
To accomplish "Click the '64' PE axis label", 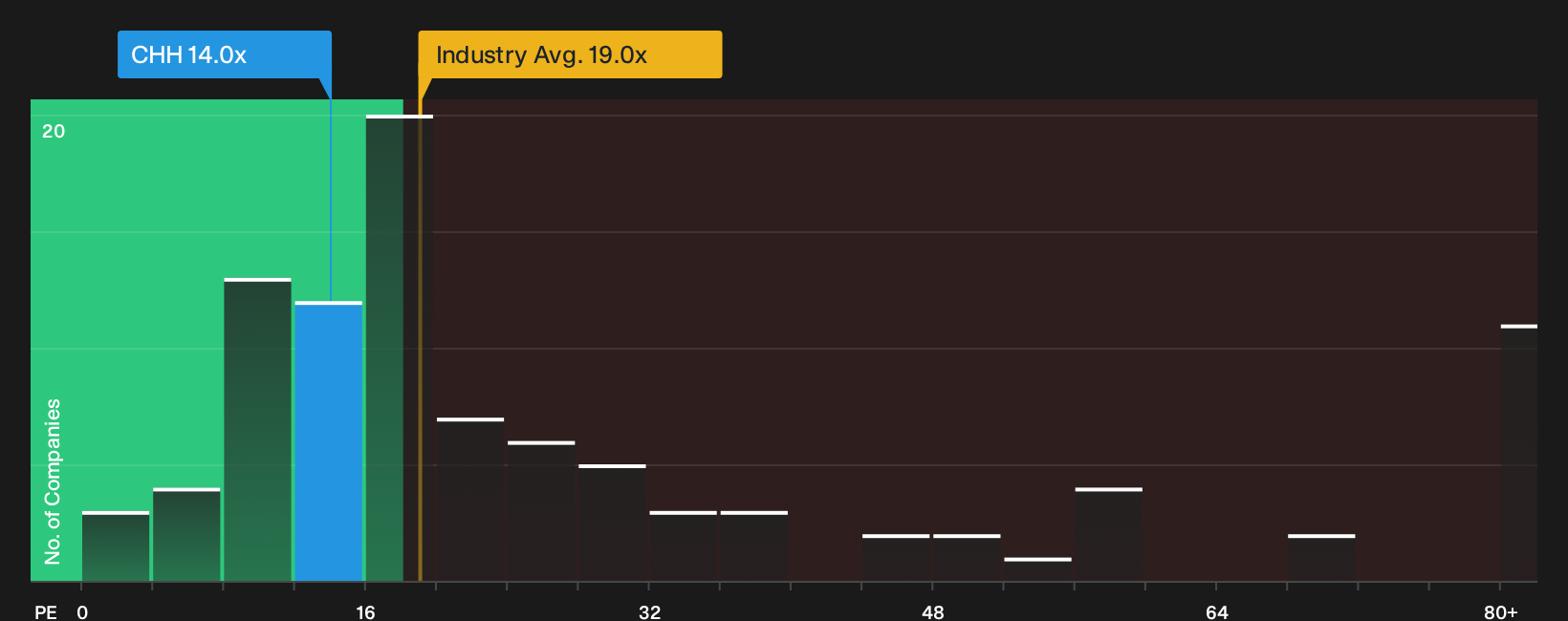I will click(1217, 611).
